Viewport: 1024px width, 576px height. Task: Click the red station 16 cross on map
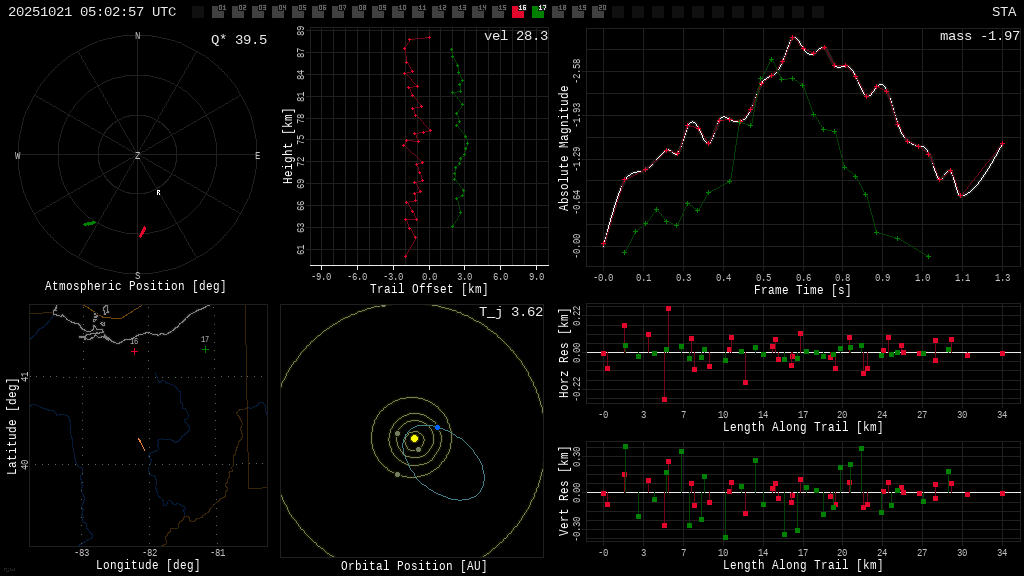pyautogui.click(x=134, y=351)
